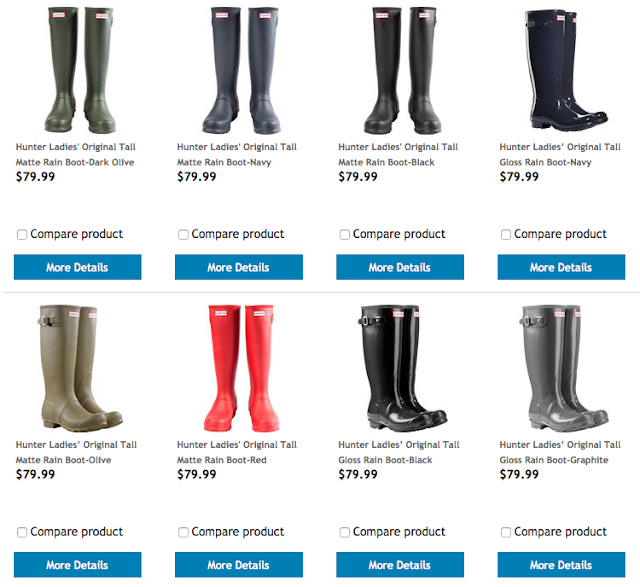Click More Details under Gloss Navy boot
Image resolution: width=640 pixels, height=587 pixels.
[x=561, y=267]
